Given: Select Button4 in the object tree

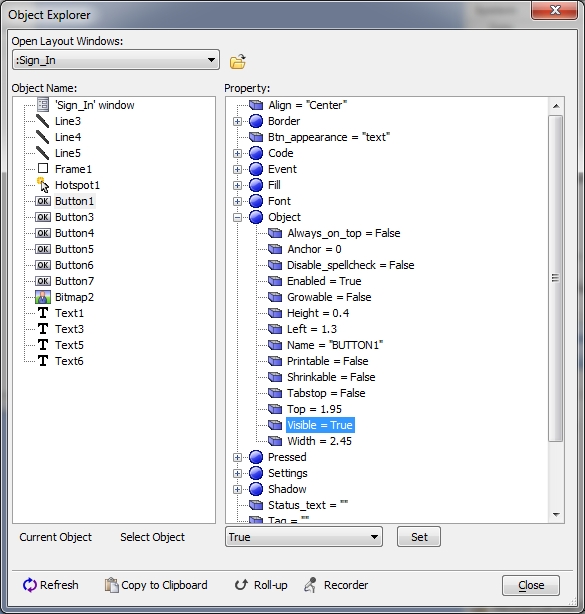Looking at the screenshot, I should (74, 233).
